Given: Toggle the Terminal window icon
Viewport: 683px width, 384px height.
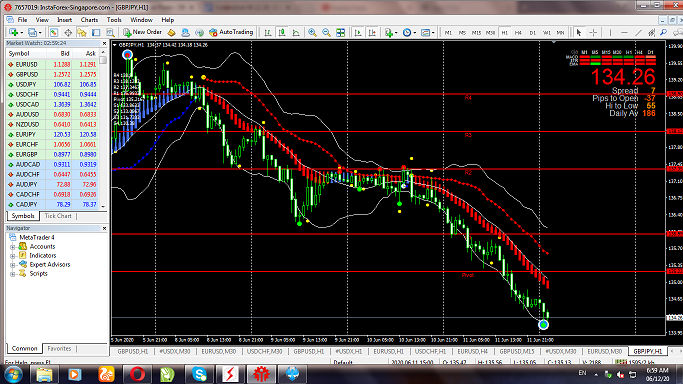Looking at the screenshot, I should coord(96,32).
